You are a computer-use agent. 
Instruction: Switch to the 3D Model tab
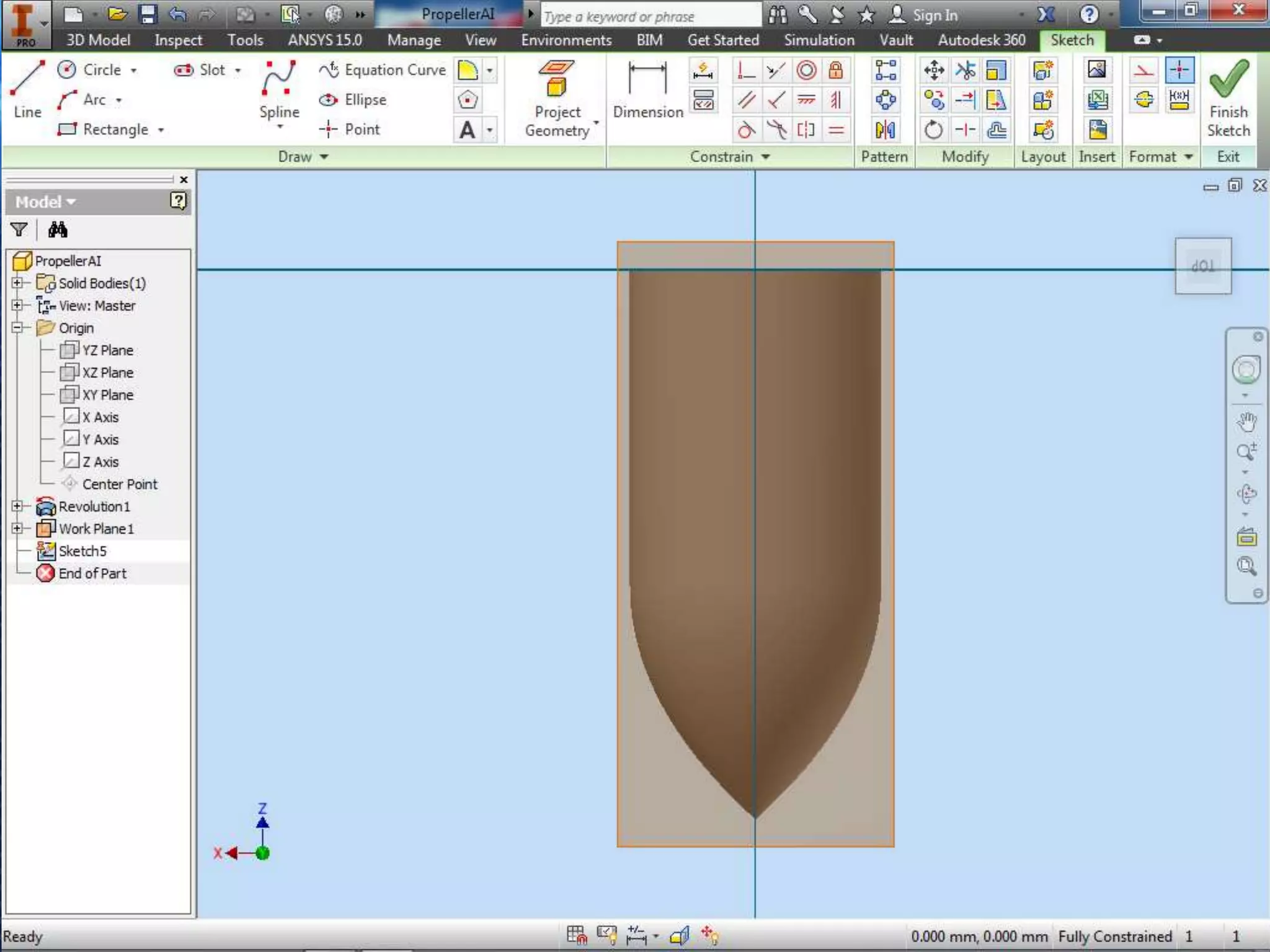98,40
